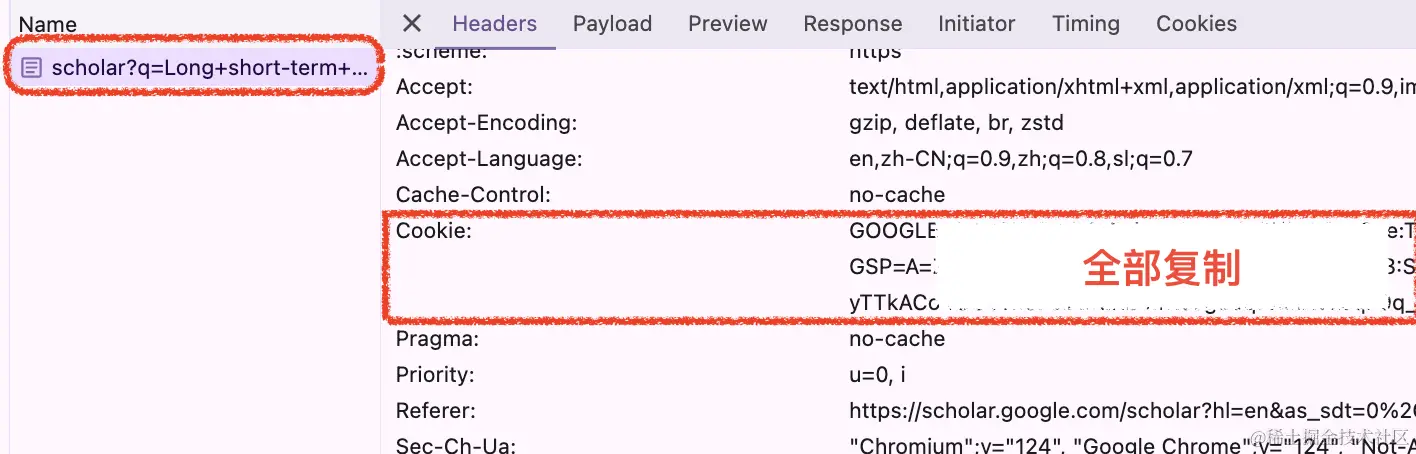This screenshot has height=454, width=1416.
Task: View the Timing tab
Action: (x=1086, y=23)
